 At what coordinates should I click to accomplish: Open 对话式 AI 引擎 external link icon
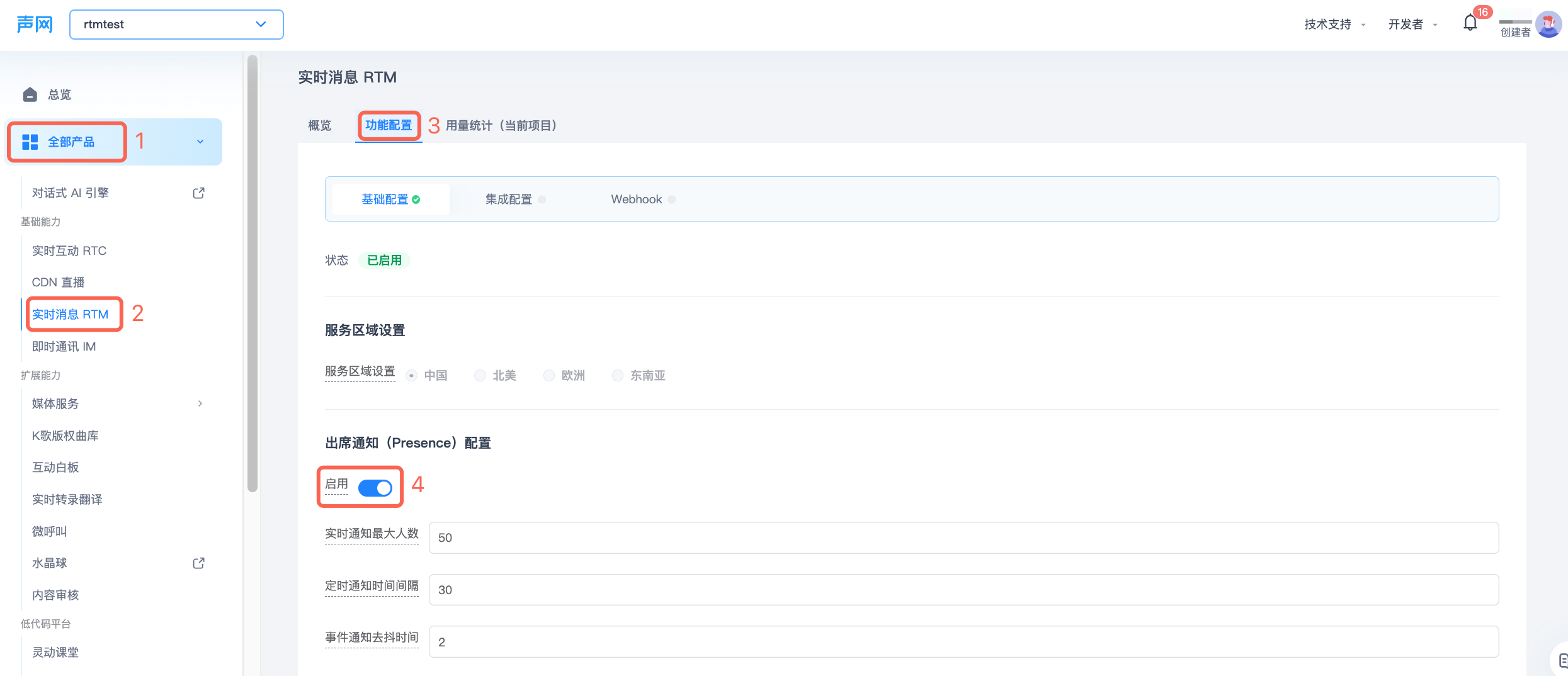point(198,193)
